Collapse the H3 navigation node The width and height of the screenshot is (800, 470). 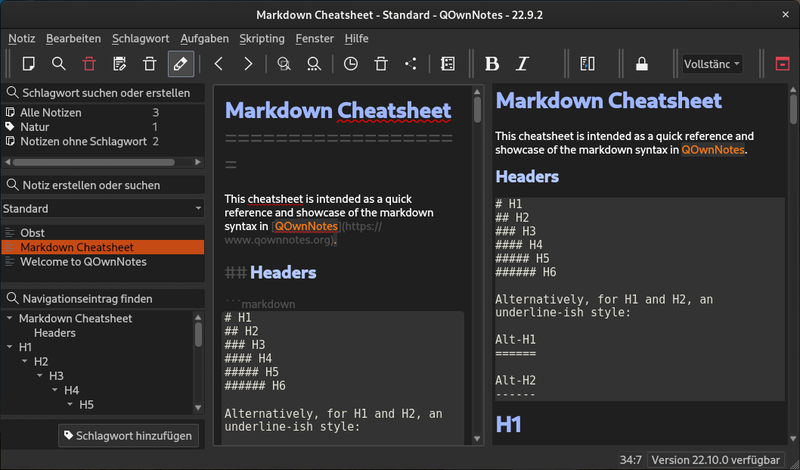(40, 375)
